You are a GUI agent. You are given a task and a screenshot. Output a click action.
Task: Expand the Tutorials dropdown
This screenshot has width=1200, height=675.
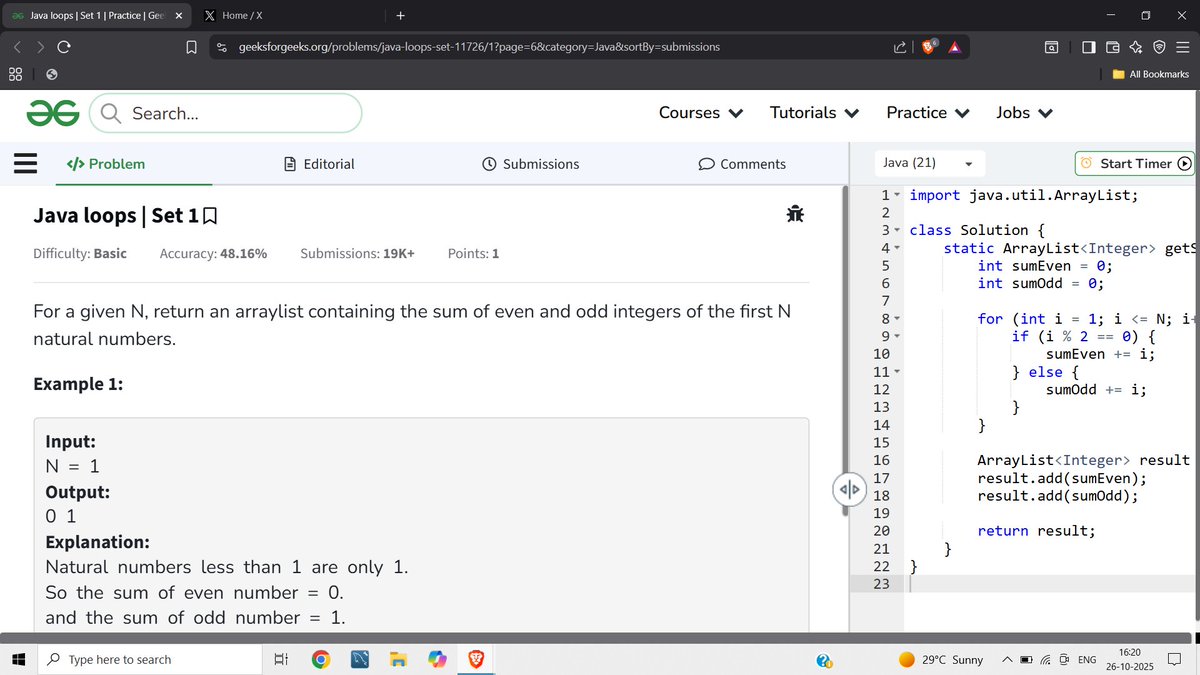pyautogui.click(x=814, y=113)
